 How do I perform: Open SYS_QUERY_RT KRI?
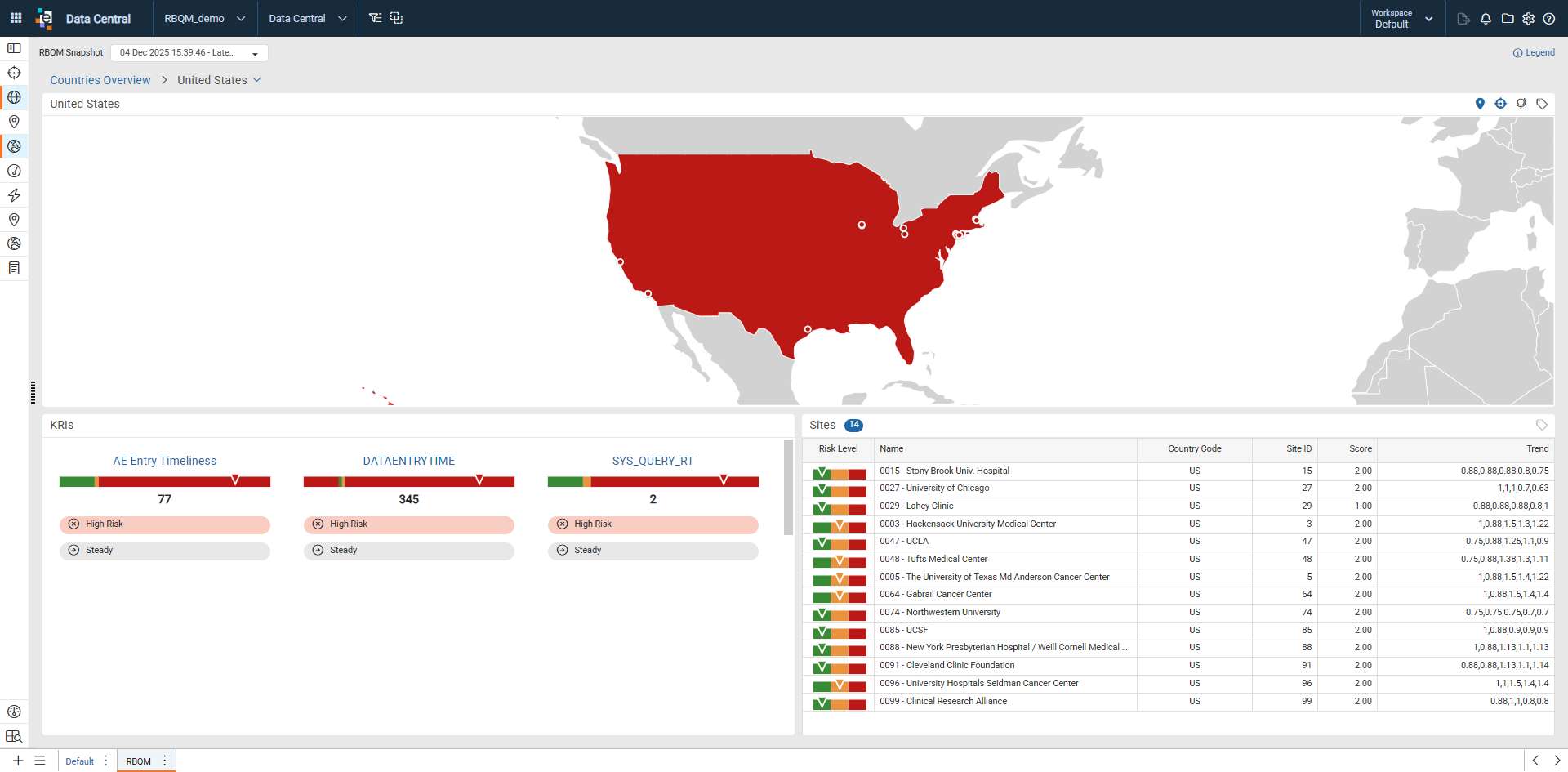coord(653,461)
